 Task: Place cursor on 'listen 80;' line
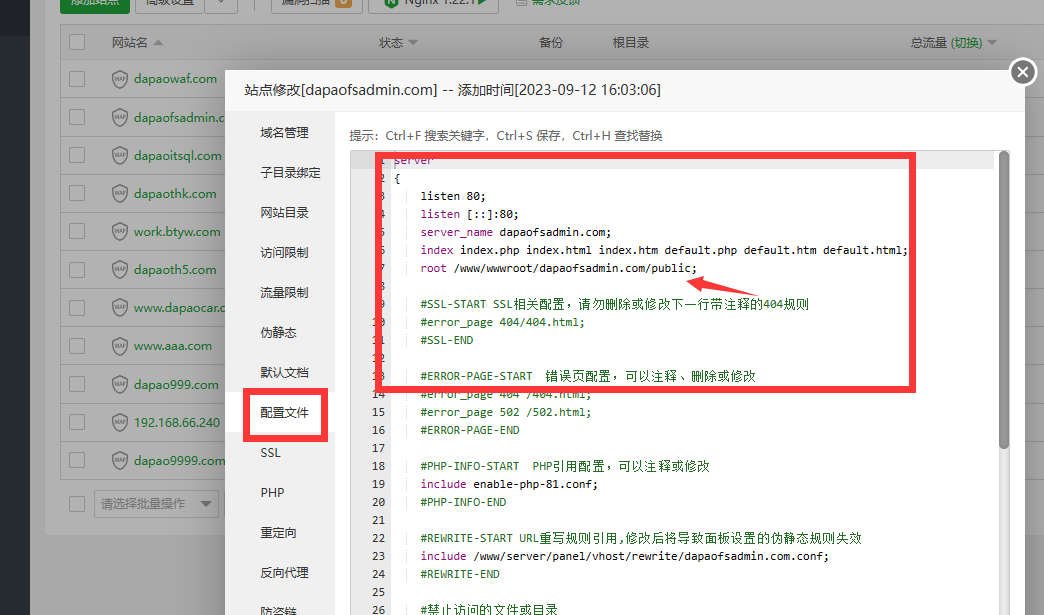tap(453, 196)
